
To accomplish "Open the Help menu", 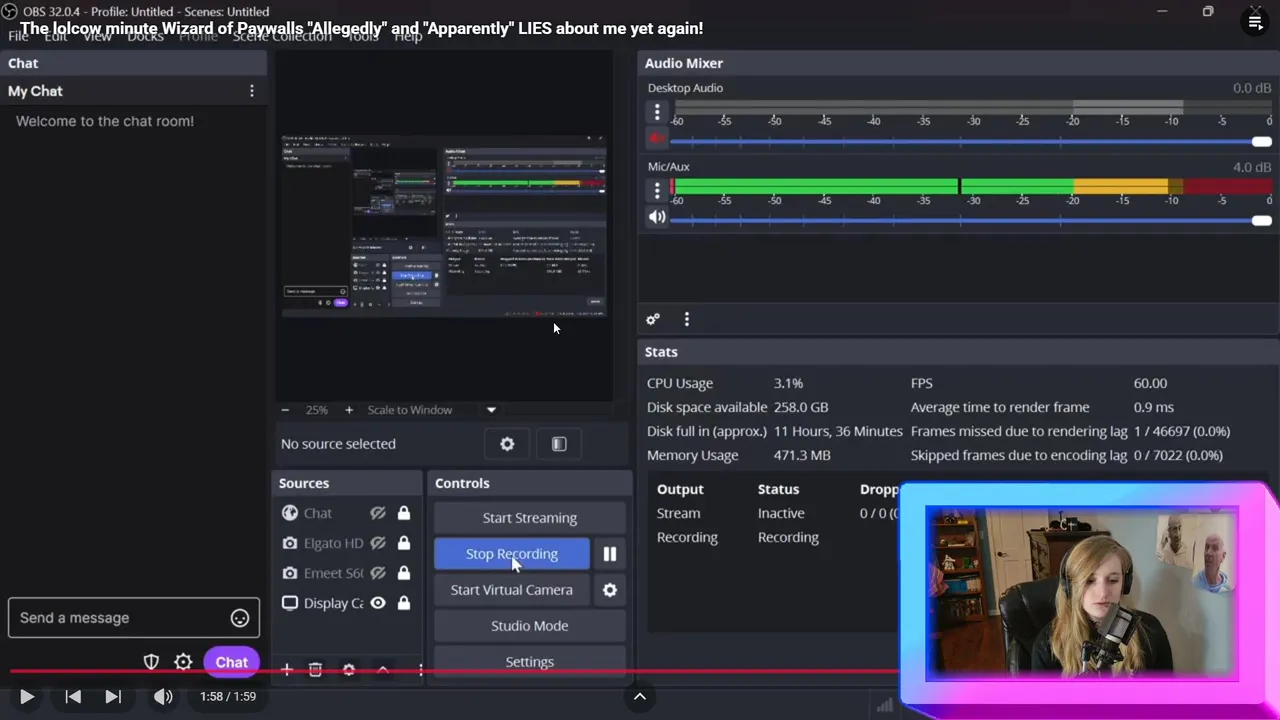I will point(408,36).
